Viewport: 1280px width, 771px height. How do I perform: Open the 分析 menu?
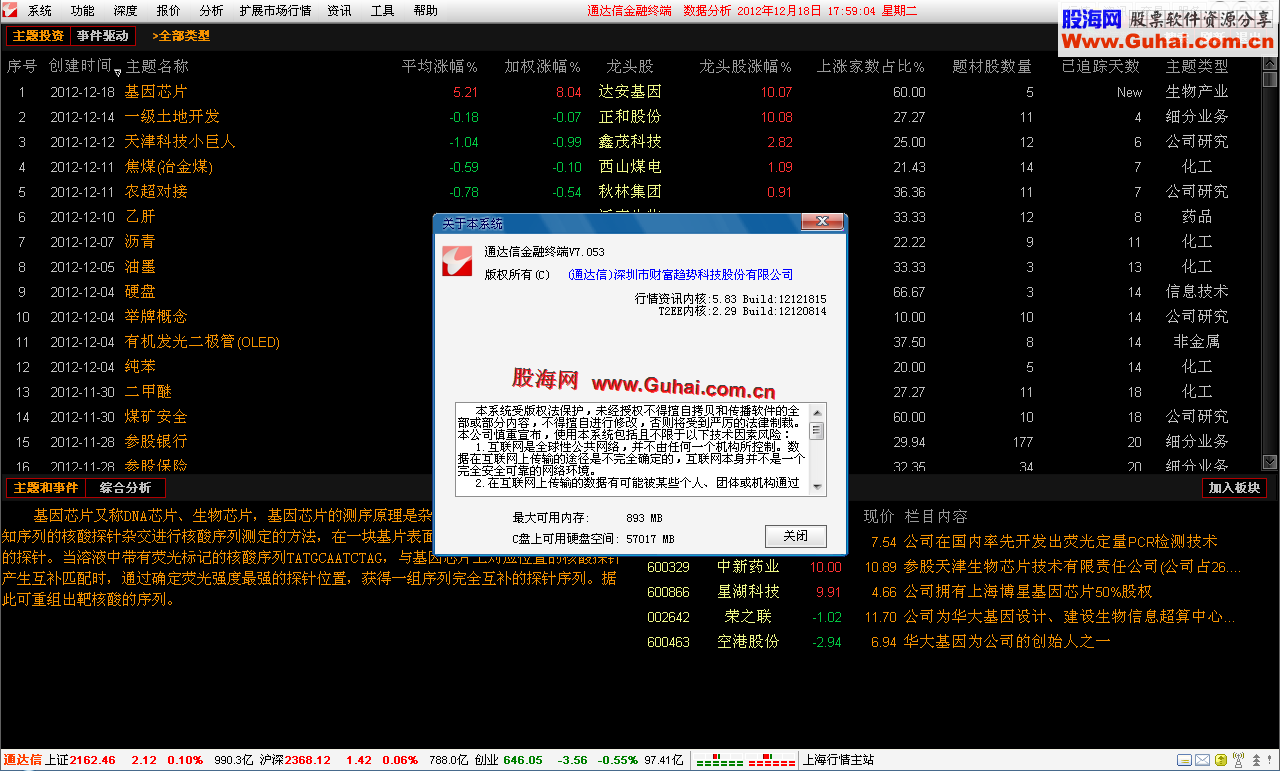click(x=211, y=11)
